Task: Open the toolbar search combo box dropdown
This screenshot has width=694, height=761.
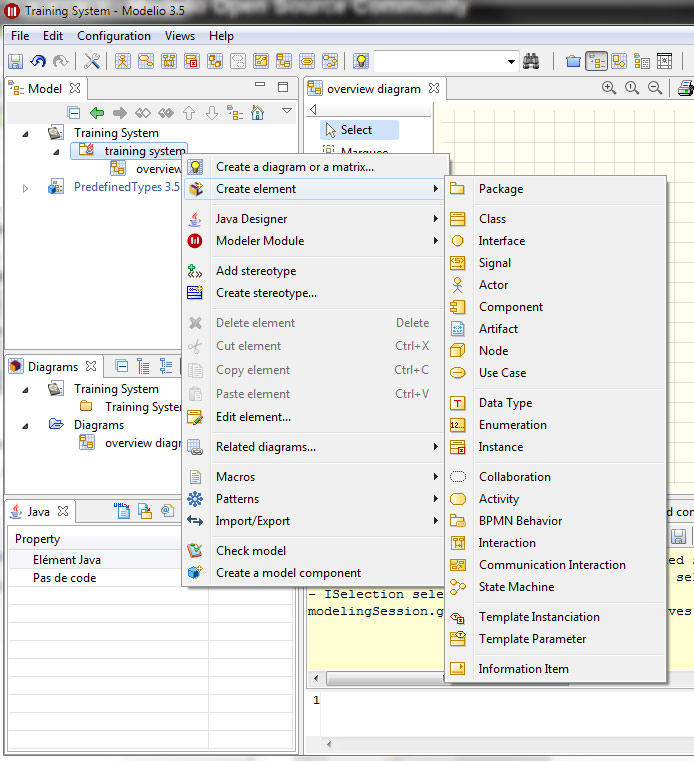Action: (x=511, y=62)
